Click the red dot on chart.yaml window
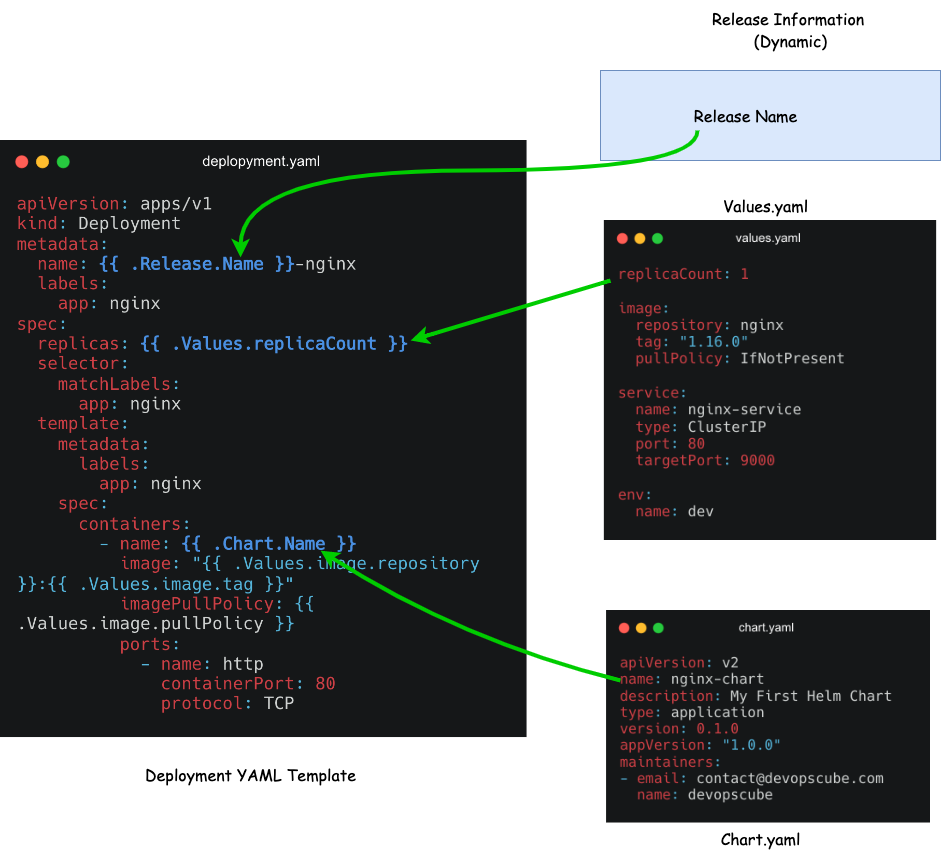The width and height of the screenshot is (941, 854). 622,627
